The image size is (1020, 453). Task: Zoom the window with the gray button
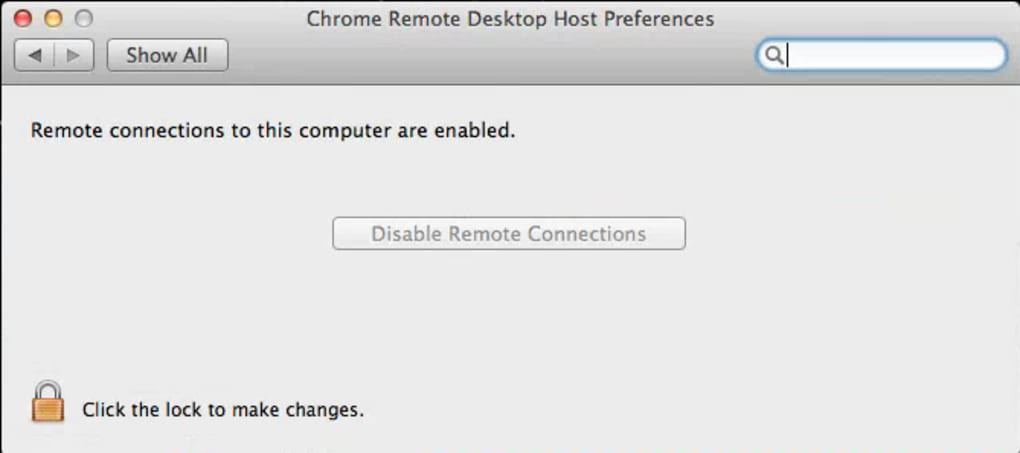pos(84,19)
